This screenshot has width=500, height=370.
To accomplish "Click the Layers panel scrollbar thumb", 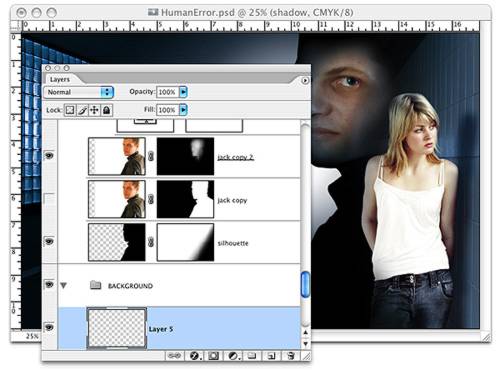I will coord(305,284).
